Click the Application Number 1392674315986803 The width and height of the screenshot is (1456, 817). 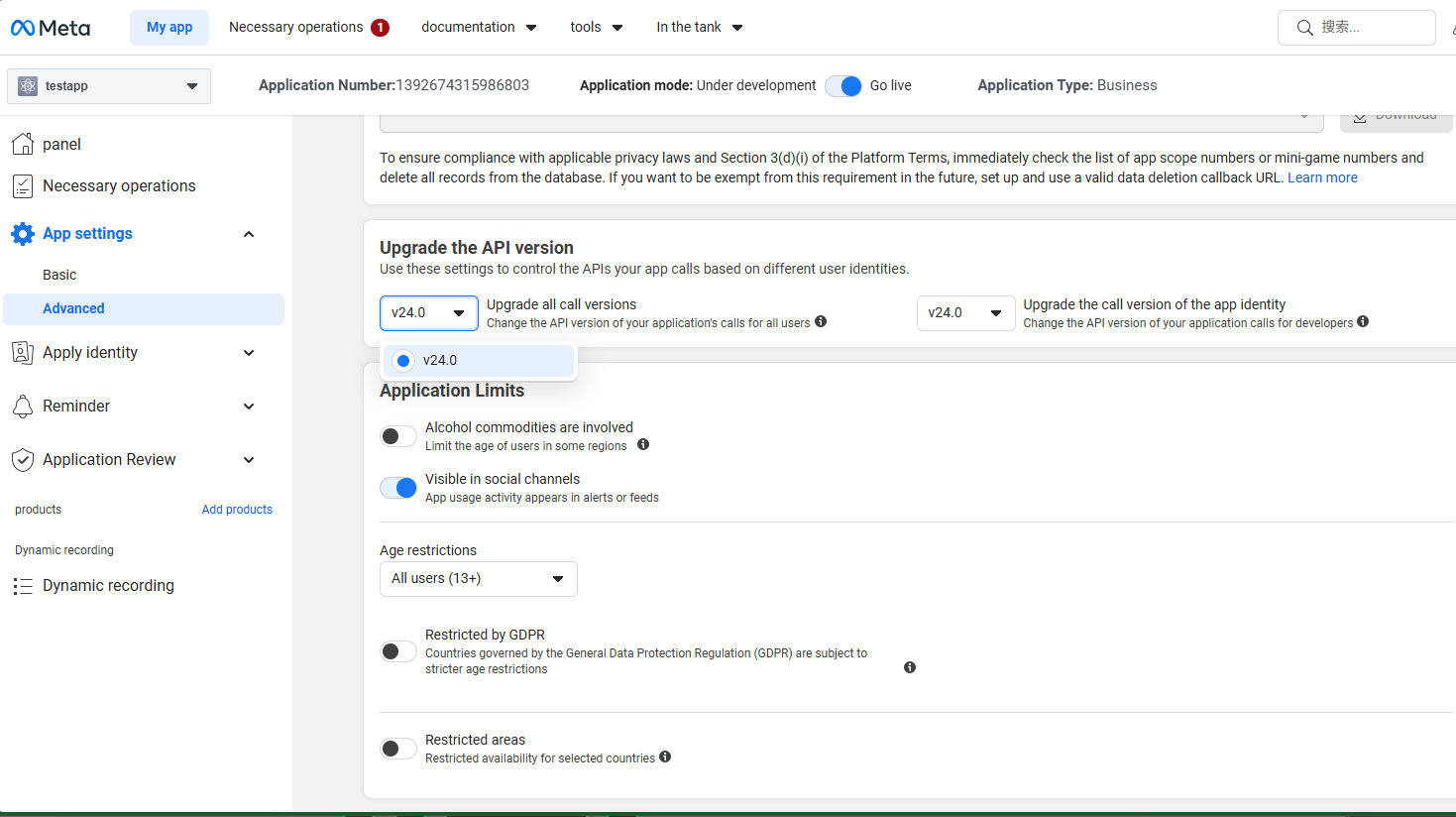(x=393, y=86)
